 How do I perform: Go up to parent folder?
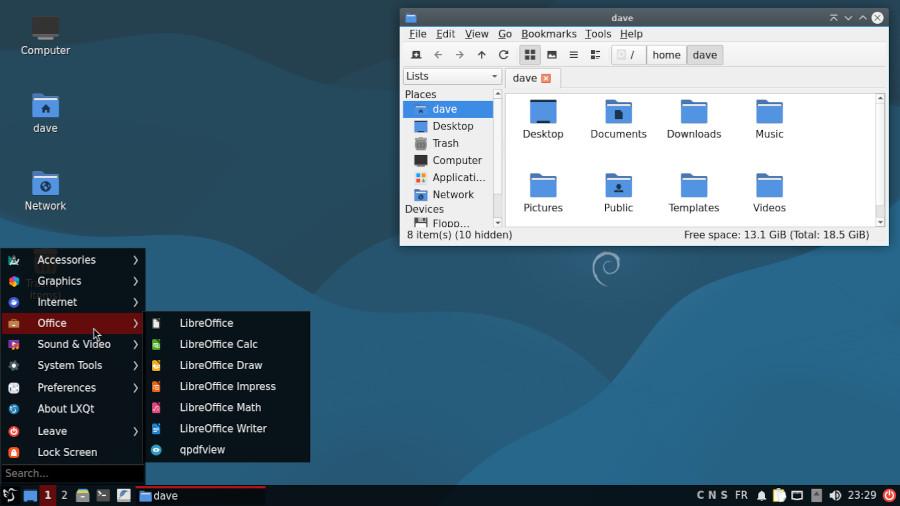pyautogui.click(x=482, y=55)
